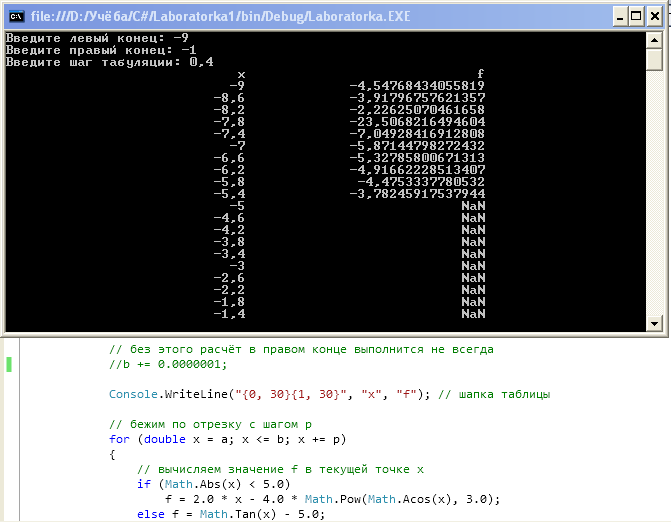This screenshot has width=671, height=522.
Task: Click the console scrollbar down arrow
Action: coord(654,323)
